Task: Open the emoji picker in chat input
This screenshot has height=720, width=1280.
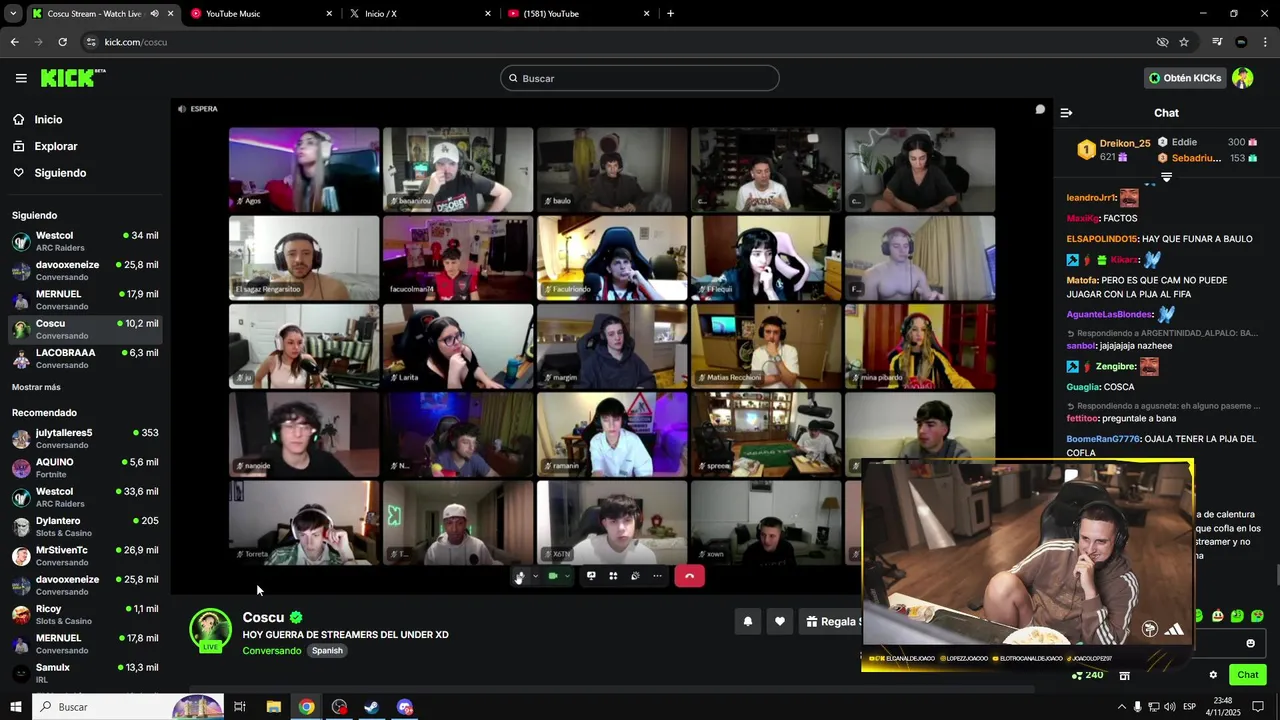Action: [1250, 643]
